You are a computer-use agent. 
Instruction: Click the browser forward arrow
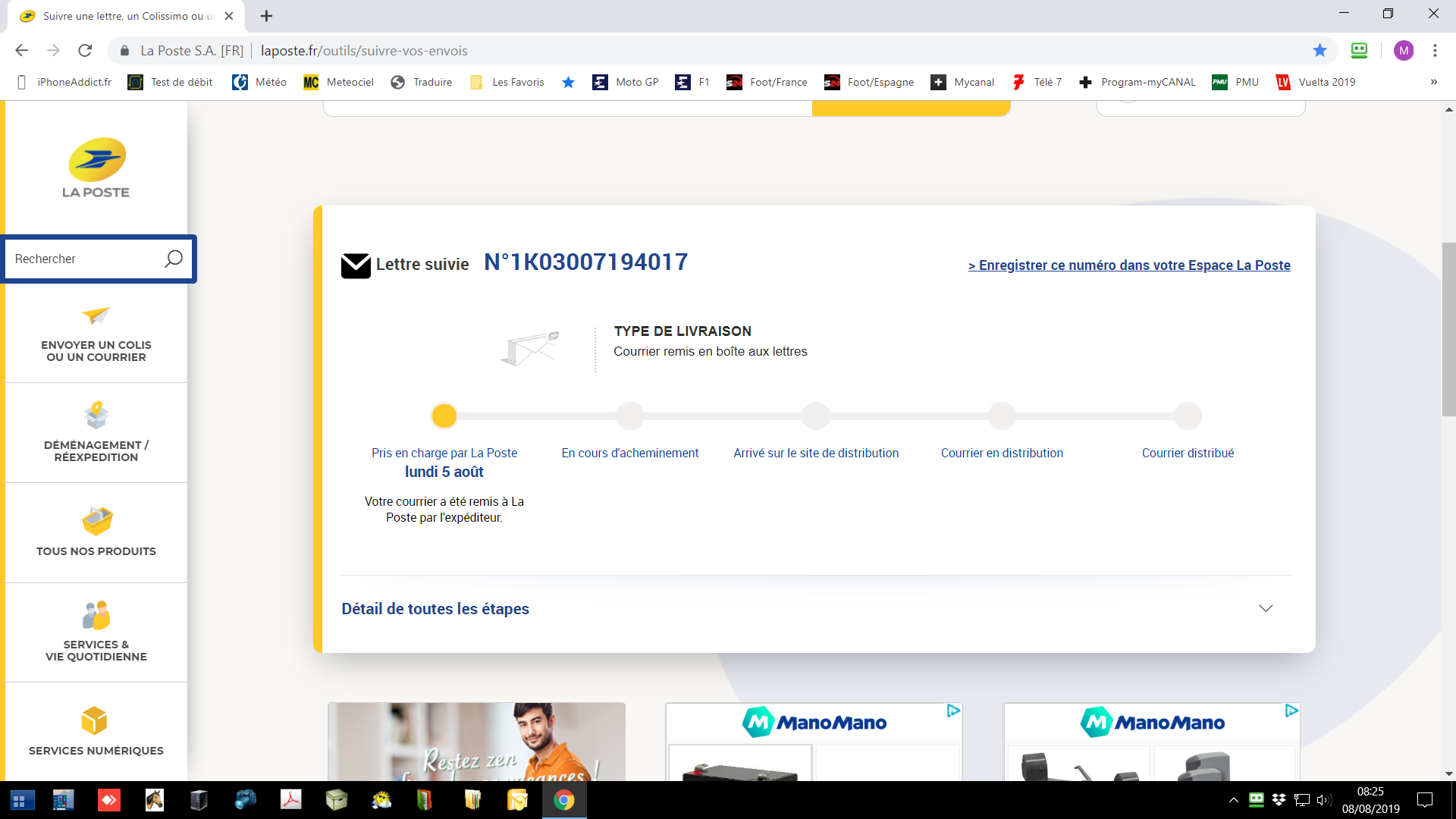[53, 51]
